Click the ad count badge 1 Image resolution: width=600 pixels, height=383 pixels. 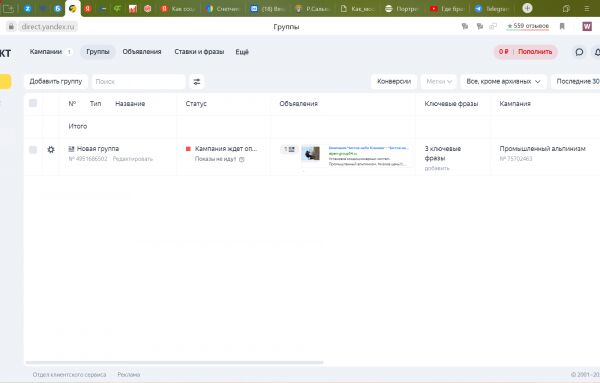(289, 149)
